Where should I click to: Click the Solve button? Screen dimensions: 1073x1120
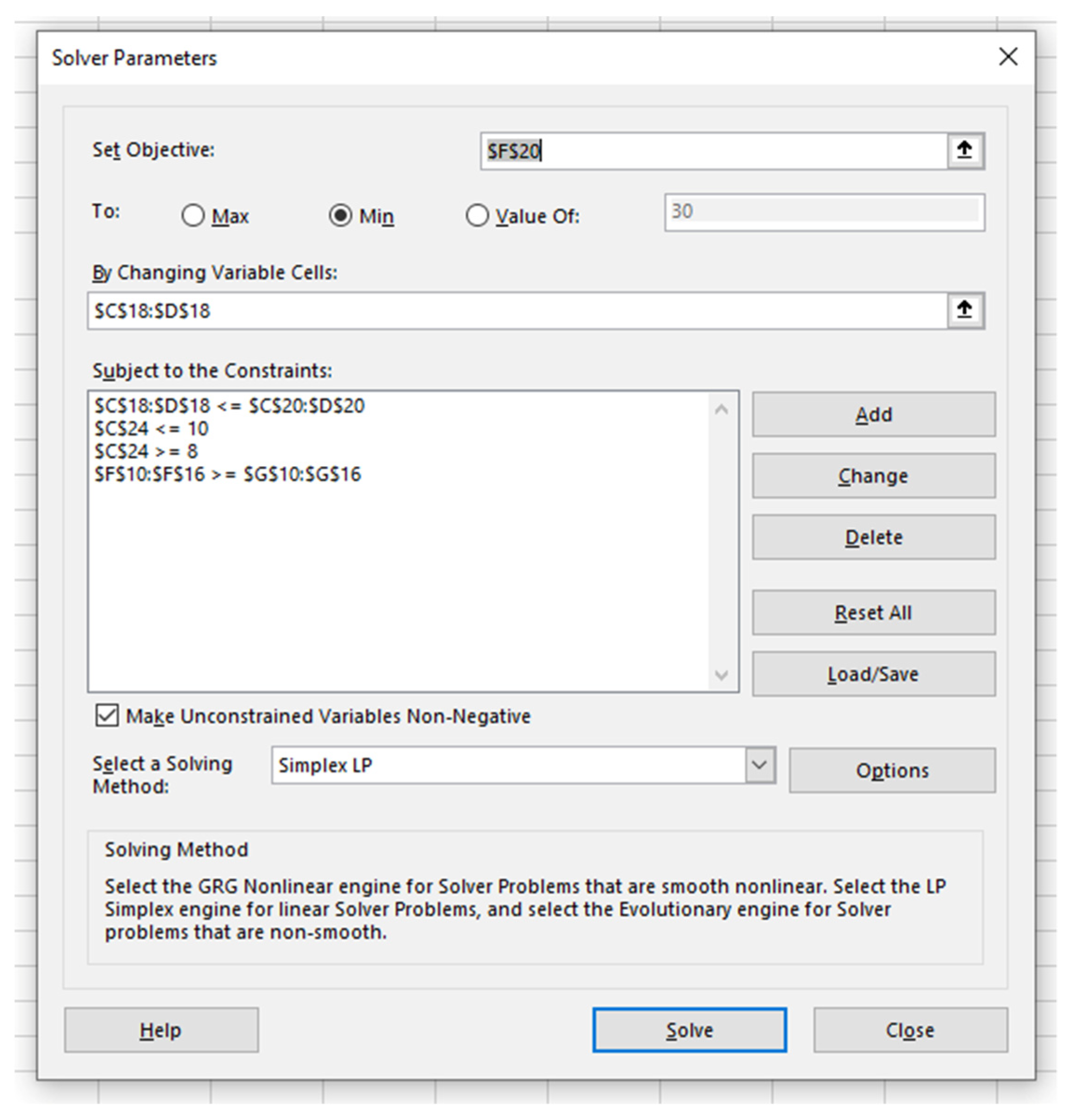(689, 1030)
